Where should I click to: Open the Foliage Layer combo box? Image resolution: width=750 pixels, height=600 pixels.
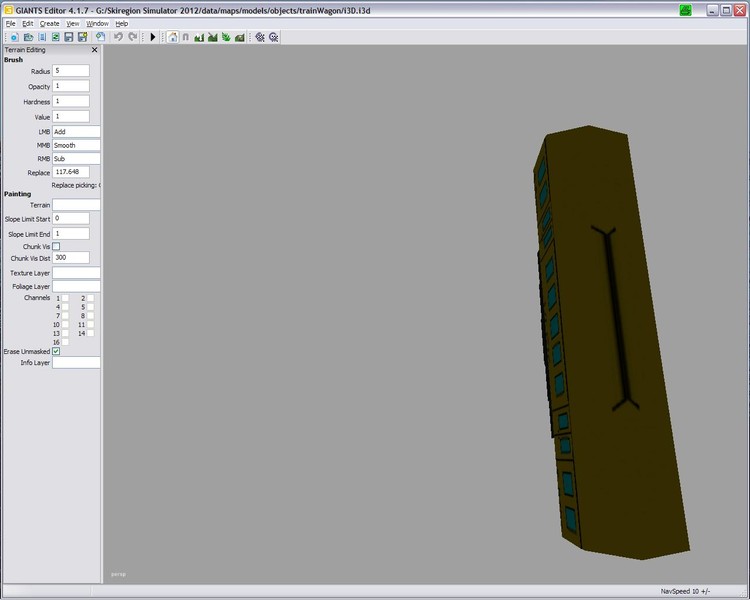pos(76,286)
